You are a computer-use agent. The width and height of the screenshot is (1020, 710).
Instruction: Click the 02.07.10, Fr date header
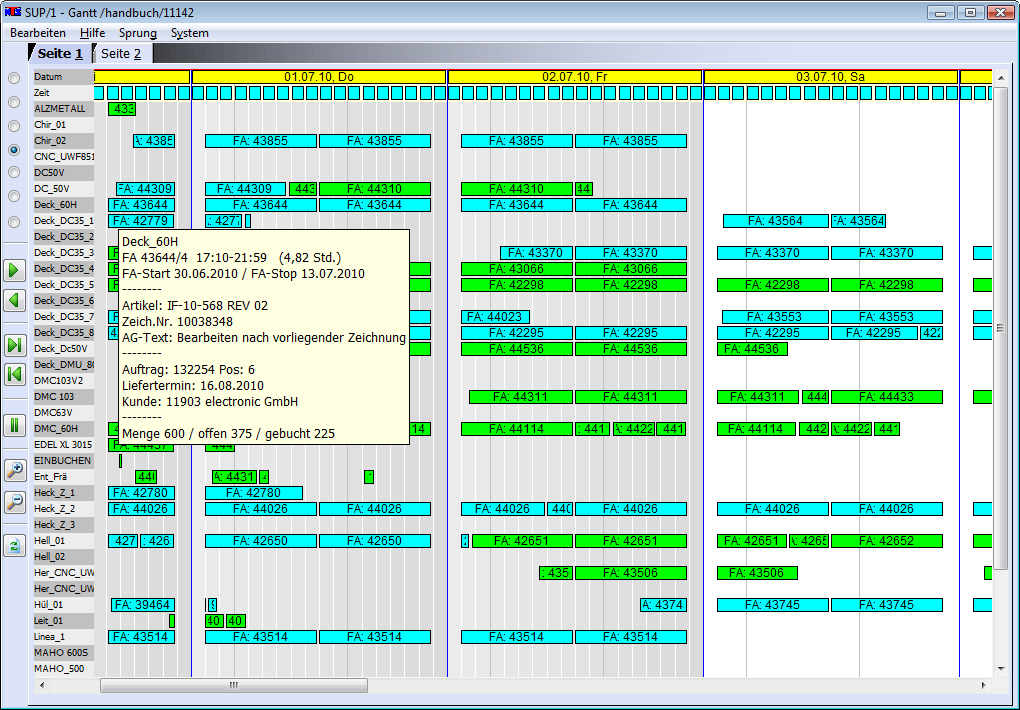(575, 77)
